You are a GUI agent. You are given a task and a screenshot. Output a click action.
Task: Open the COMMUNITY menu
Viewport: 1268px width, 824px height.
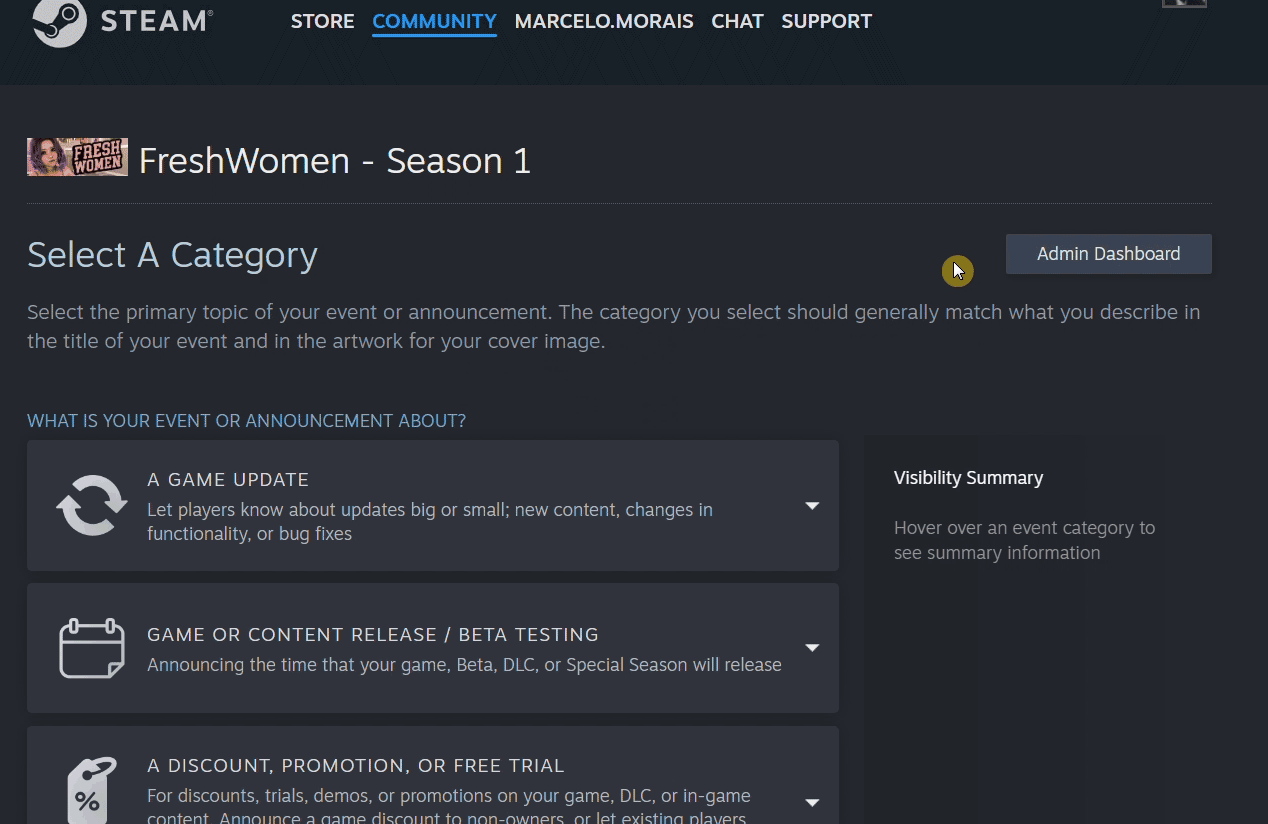pos(434,21)
